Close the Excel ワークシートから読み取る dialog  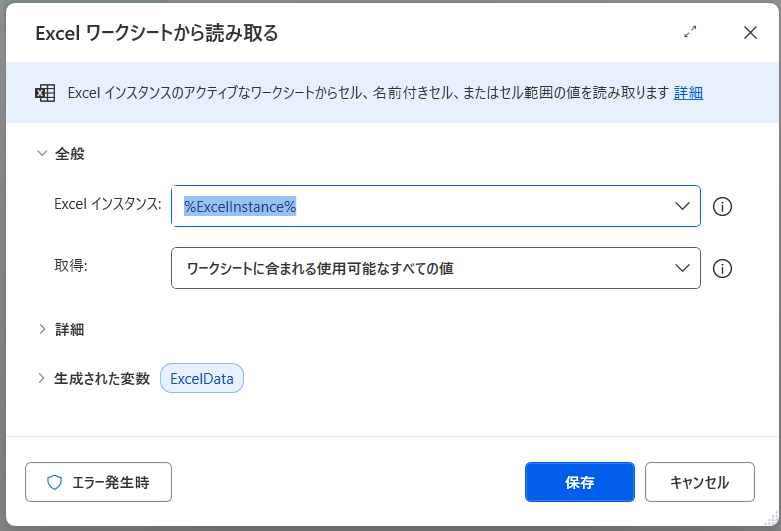[x=750, y=32]
